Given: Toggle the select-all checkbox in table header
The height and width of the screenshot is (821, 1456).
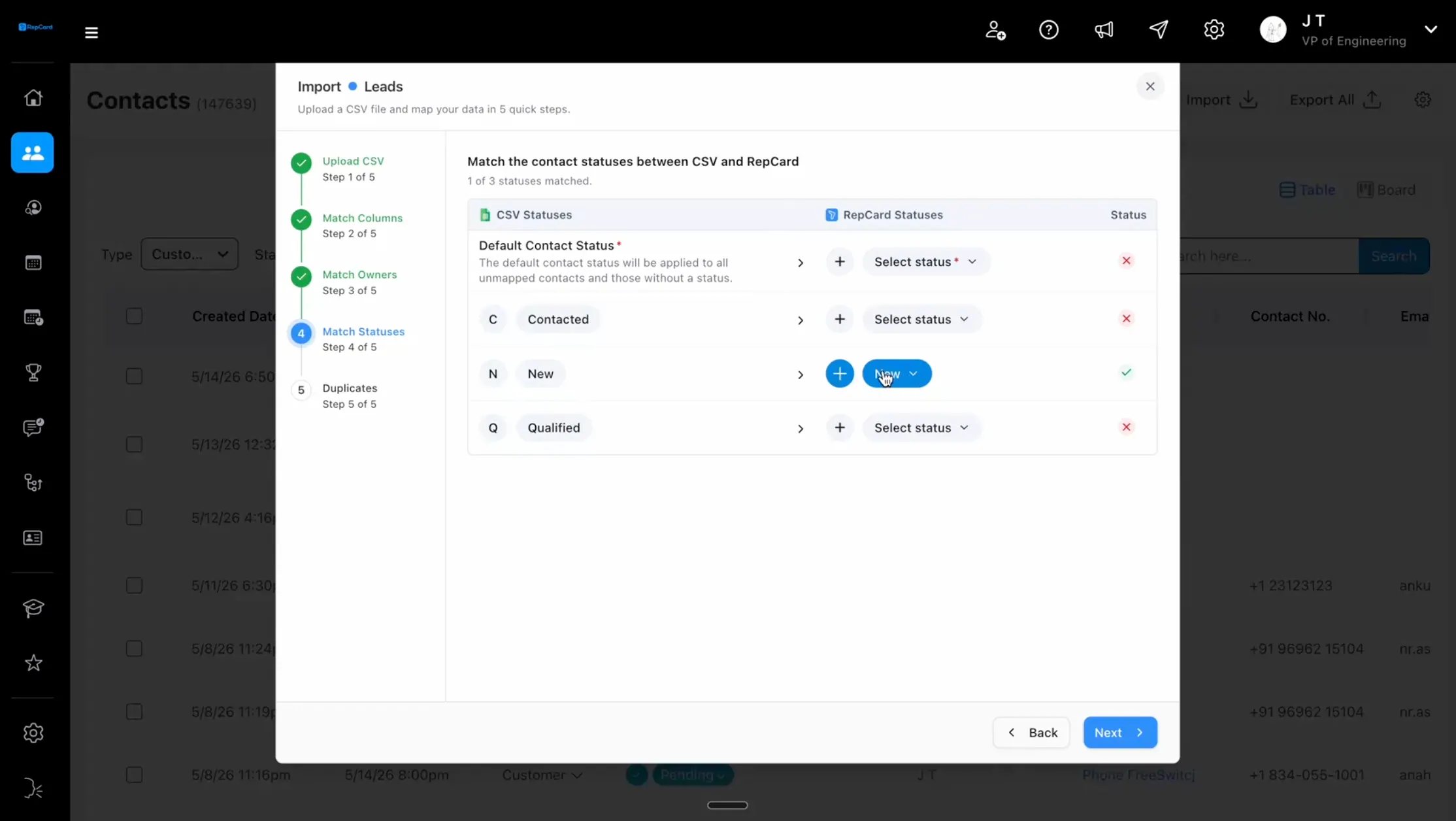Looking at the screenshot, I should [134, 316].
